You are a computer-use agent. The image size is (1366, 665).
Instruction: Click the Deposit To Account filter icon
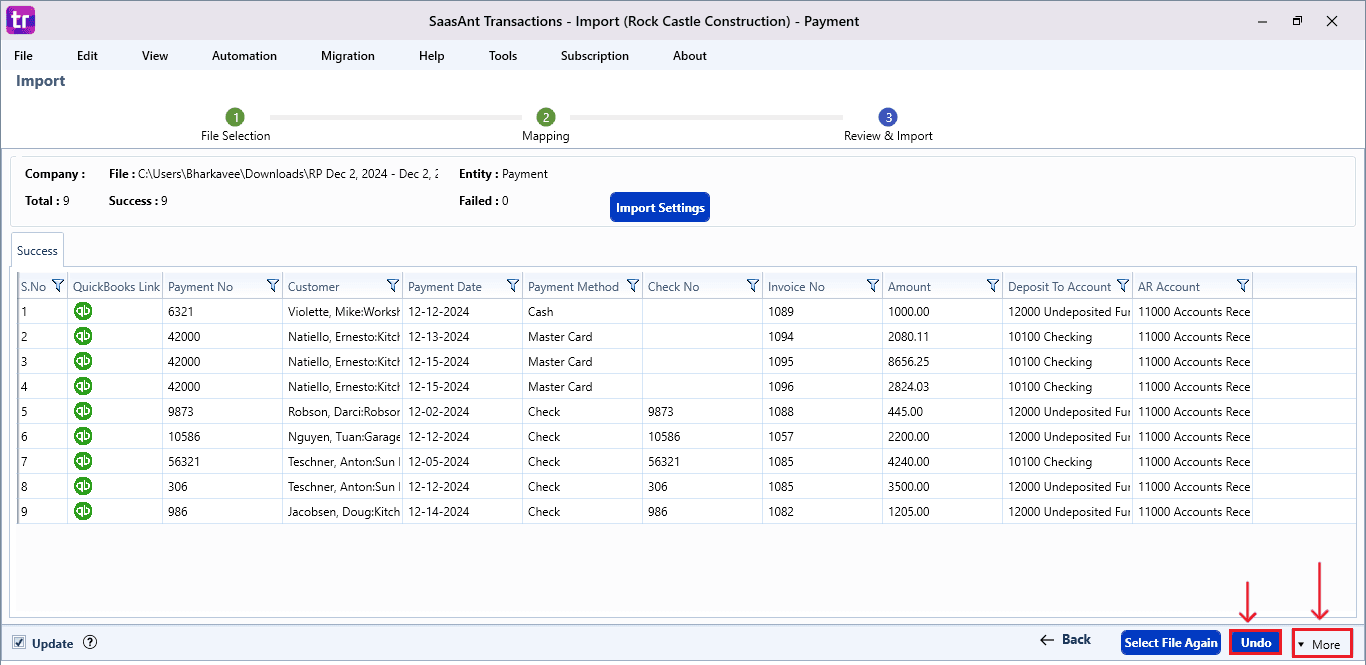(x=1122, y=284)
